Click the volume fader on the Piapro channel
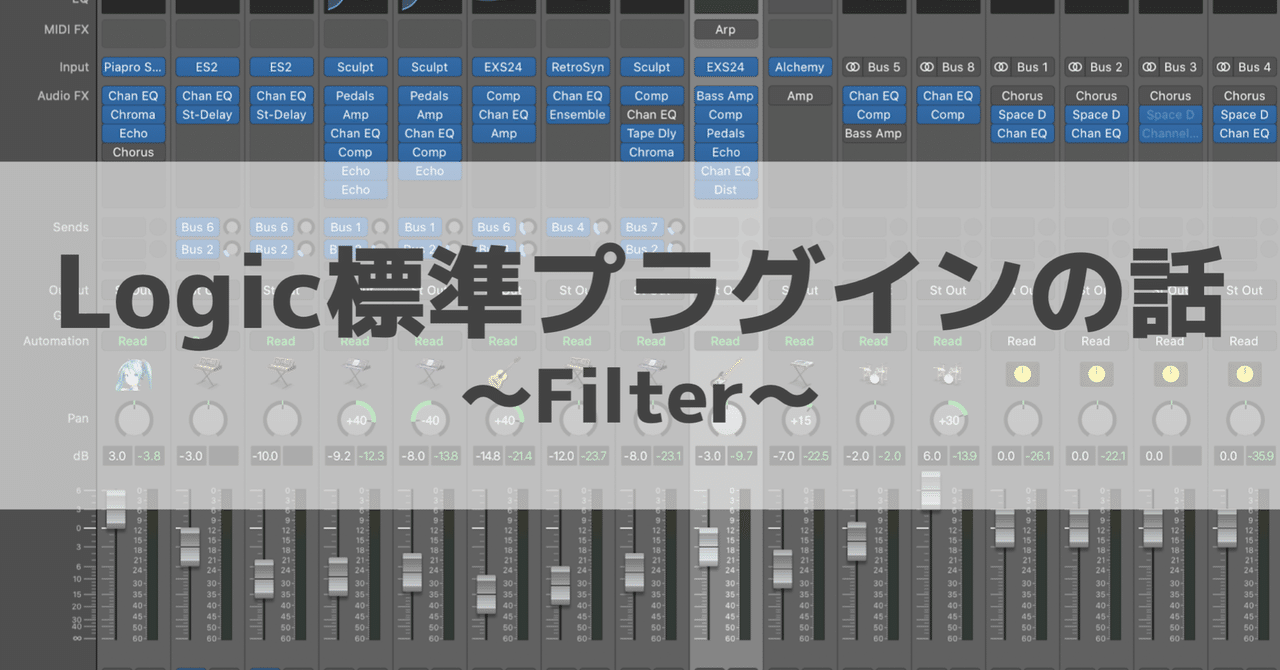Screen dimensions: 1280x670 [116, 508]
